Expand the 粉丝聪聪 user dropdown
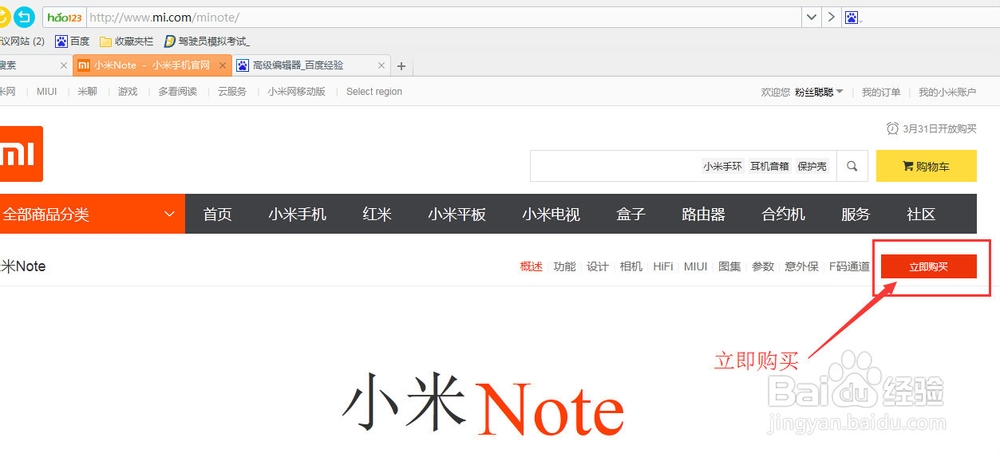This screenshot has width=1000, height=457. (x=819, y=92)
